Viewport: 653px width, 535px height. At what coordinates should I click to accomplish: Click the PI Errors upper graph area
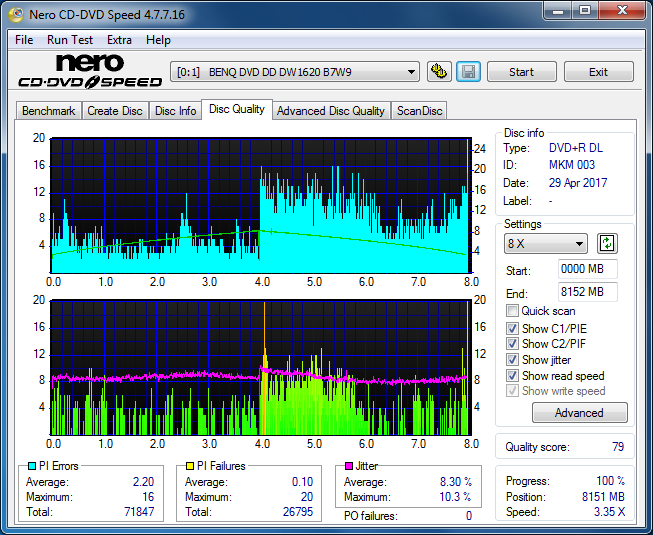click(x=261, y=206)
